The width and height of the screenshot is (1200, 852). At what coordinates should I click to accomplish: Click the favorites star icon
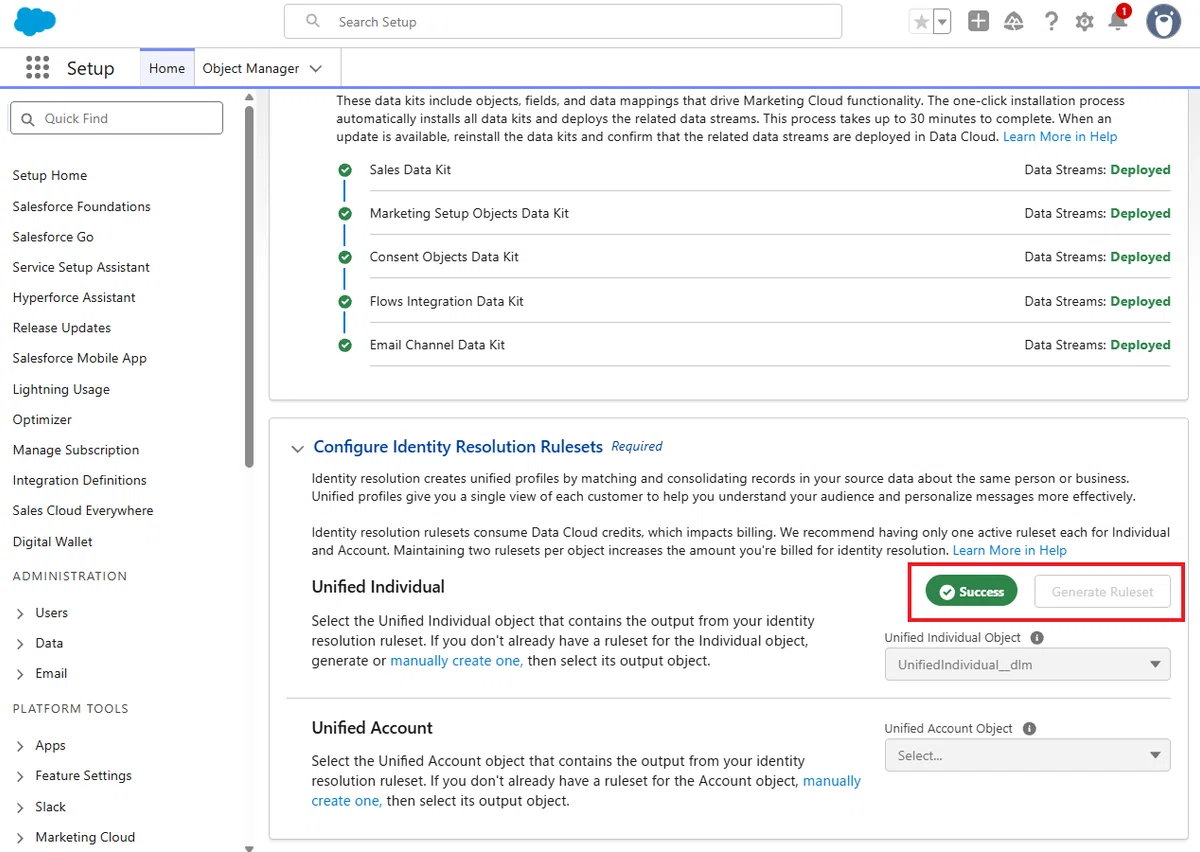pos(921,22)
